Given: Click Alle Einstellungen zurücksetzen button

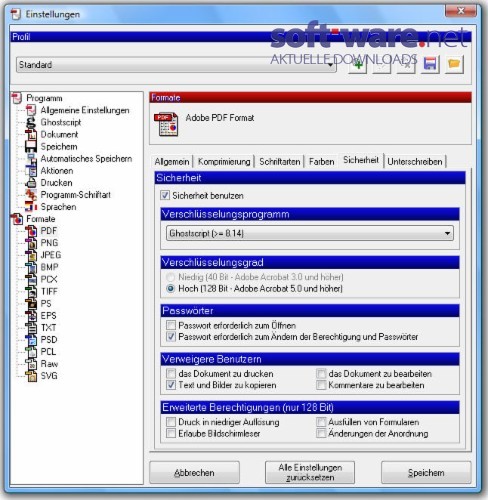Looking at the screenshot, I should click(x=310, y=472).
